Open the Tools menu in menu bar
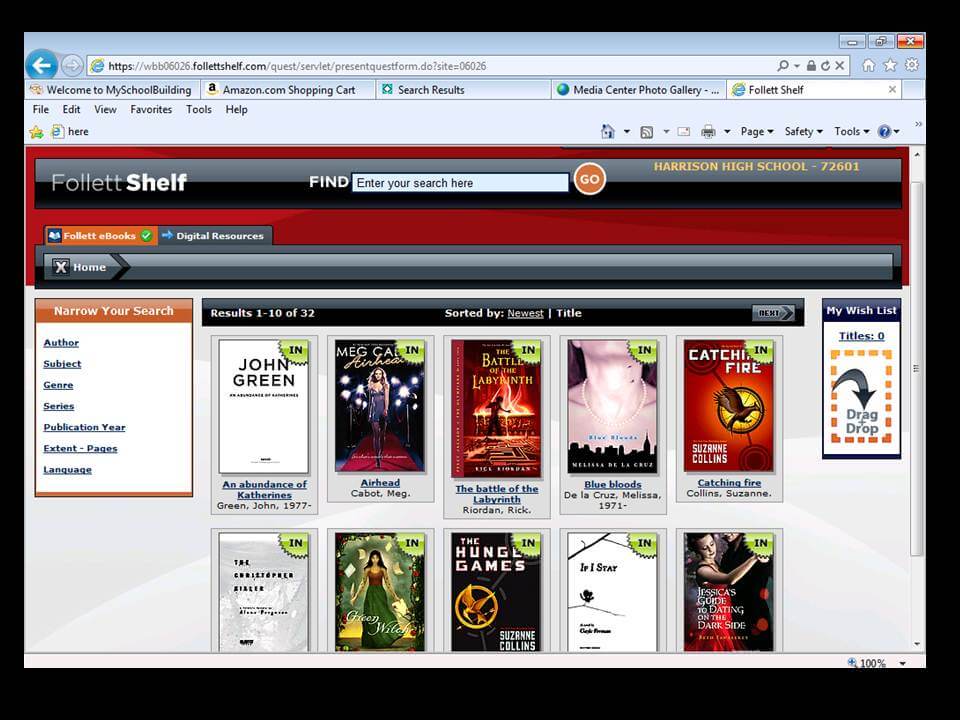The width and height of the screenshot is (960, 720). 199,110
